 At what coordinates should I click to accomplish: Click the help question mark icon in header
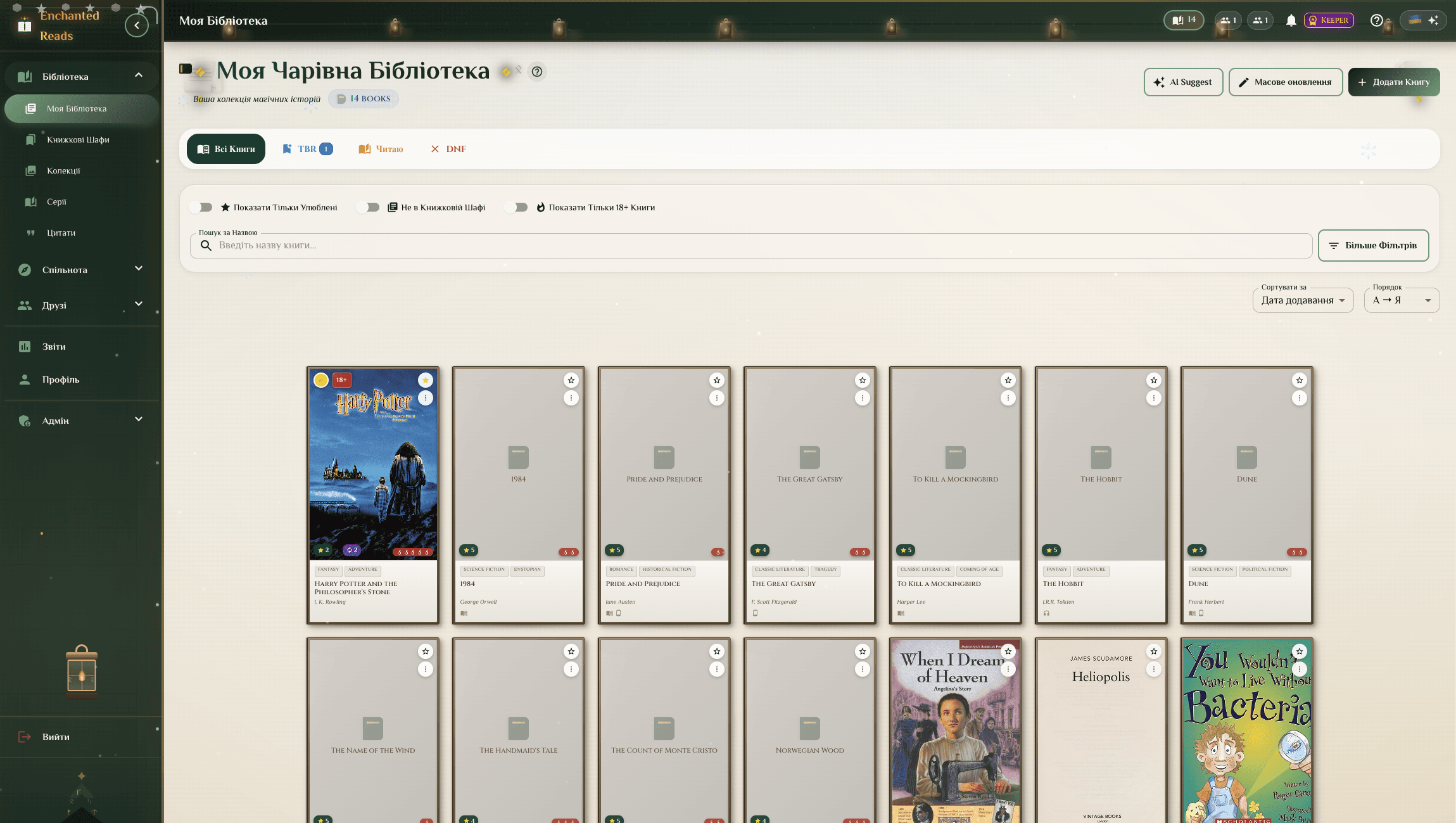1376,20
